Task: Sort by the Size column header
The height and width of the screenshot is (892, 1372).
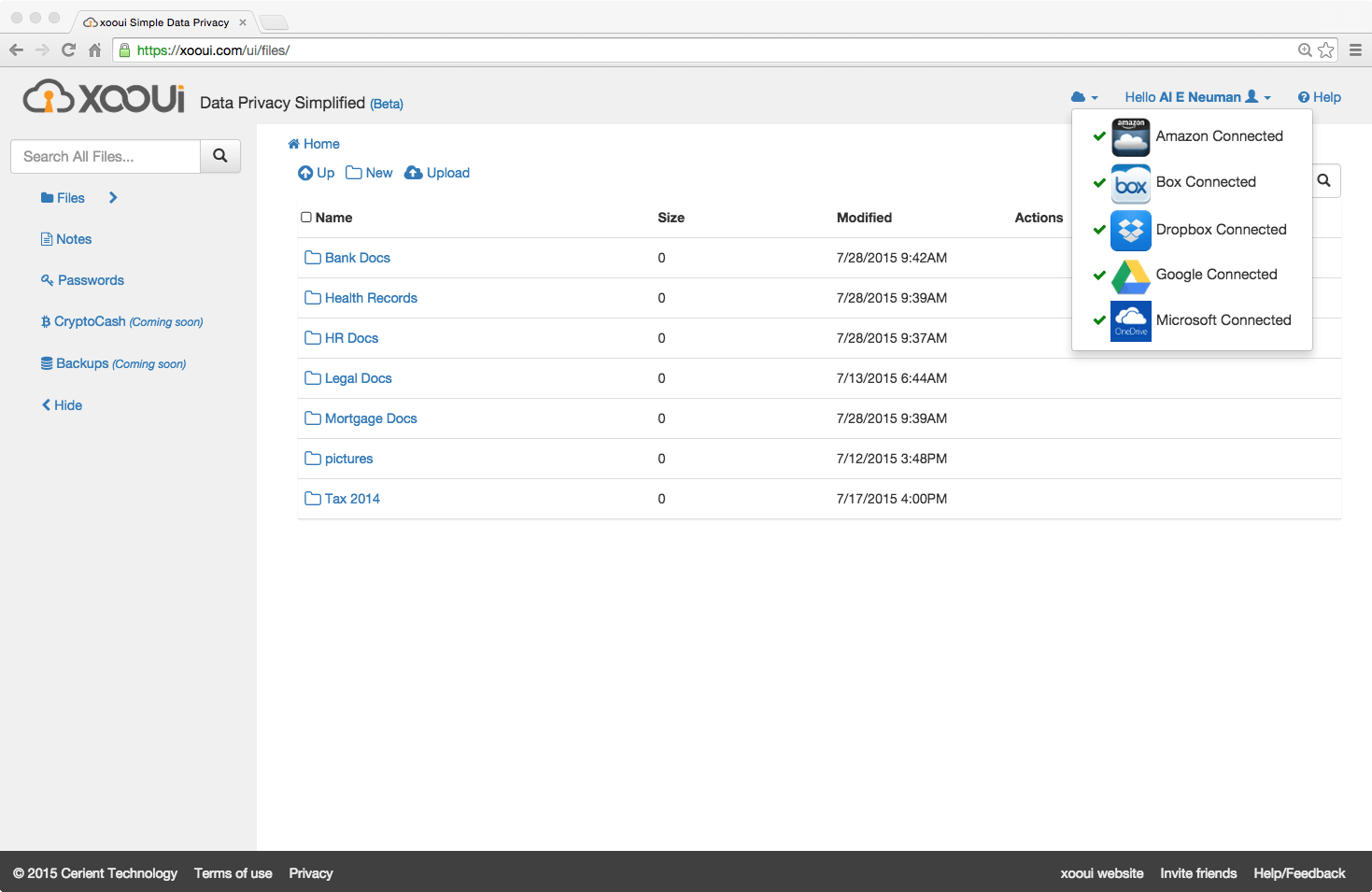Action: coord(671,218)
